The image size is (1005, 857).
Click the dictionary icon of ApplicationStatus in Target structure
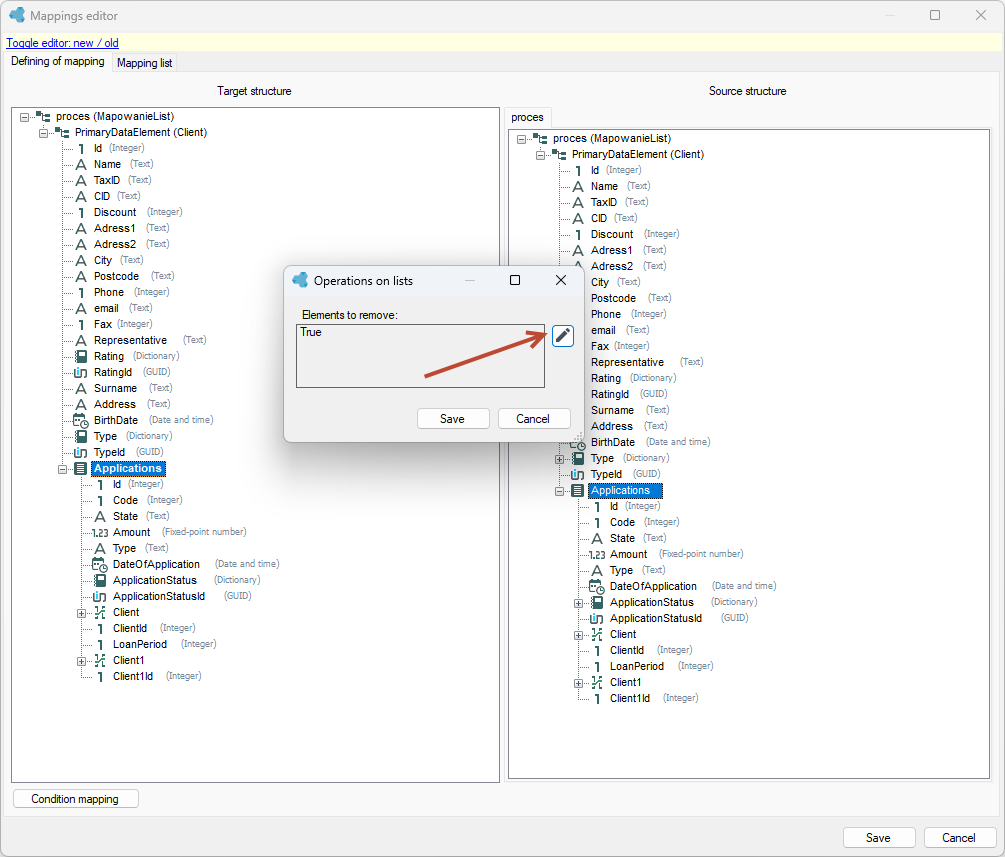coord(100,580)
